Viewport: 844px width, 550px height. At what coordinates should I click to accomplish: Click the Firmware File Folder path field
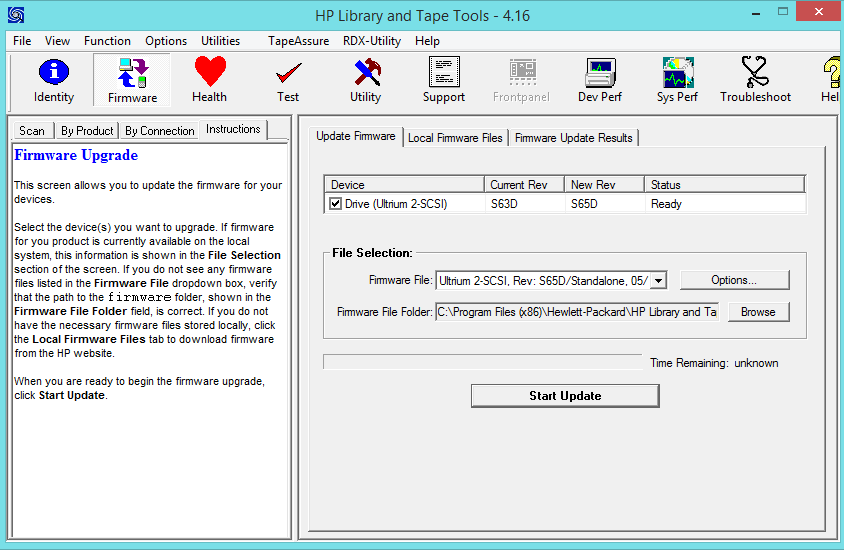(x=576, y=312)
